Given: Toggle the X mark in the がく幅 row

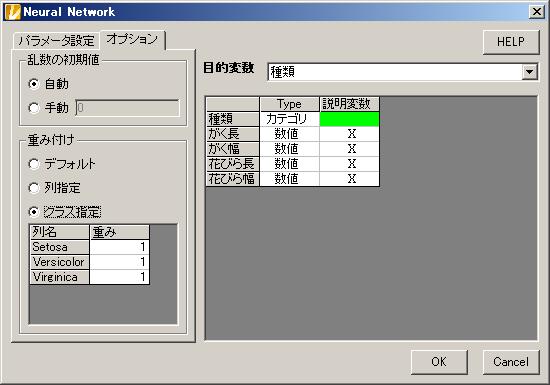Looking at the screenshot, I should (x=349, y=149).
